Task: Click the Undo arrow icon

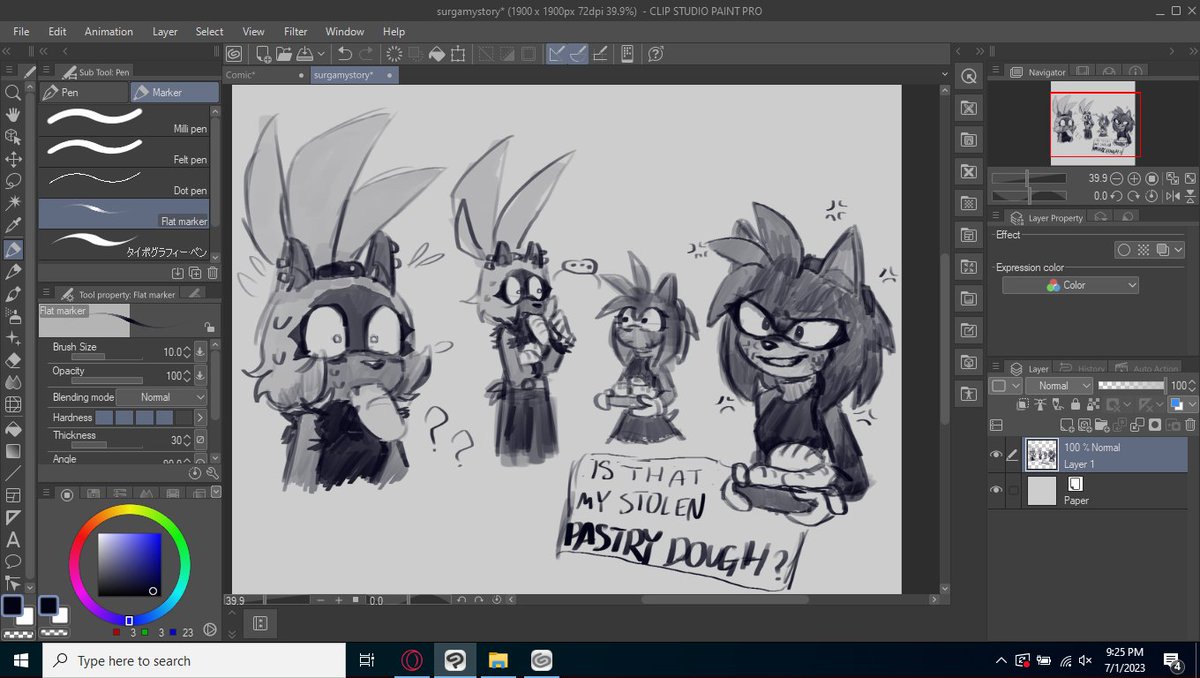Action: pos(345,54)
